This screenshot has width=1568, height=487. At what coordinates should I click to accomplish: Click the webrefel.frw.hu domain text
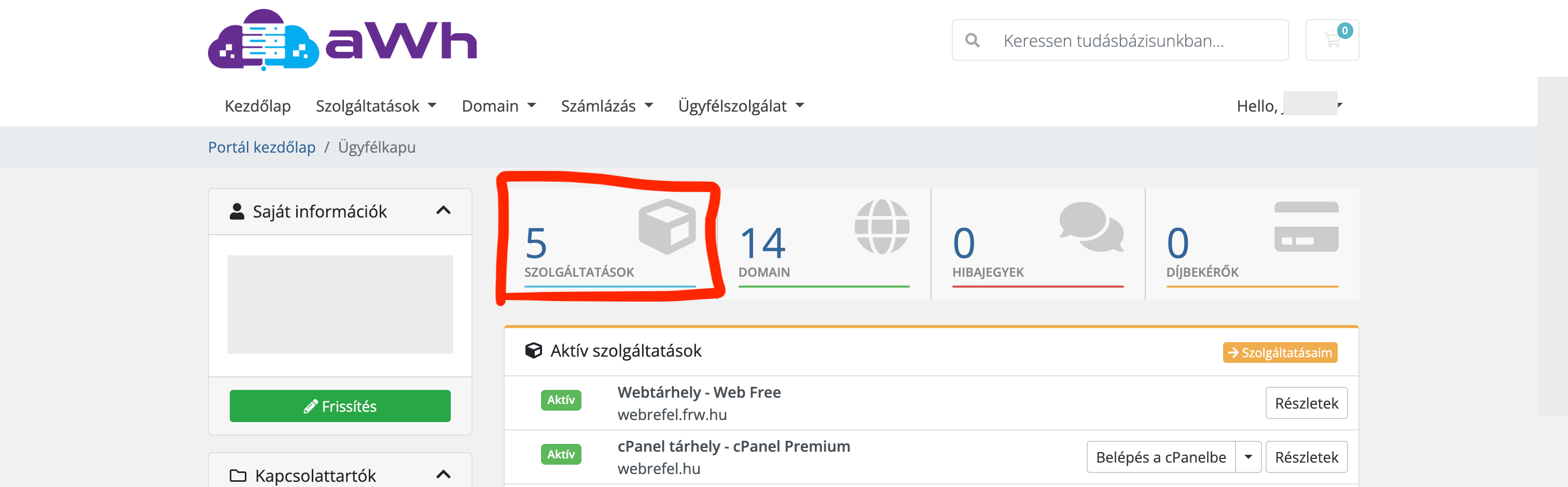click(672, 414)
